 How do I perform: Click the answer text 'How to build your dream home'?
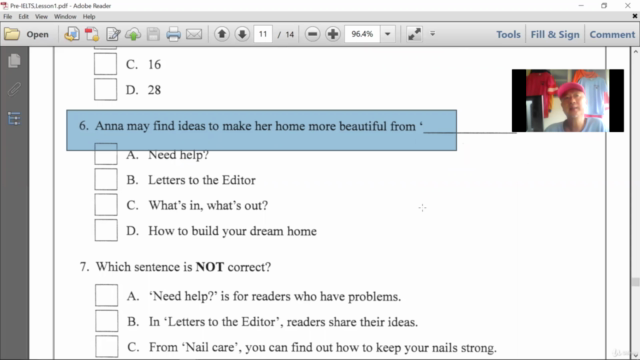[x=232, y=231]
